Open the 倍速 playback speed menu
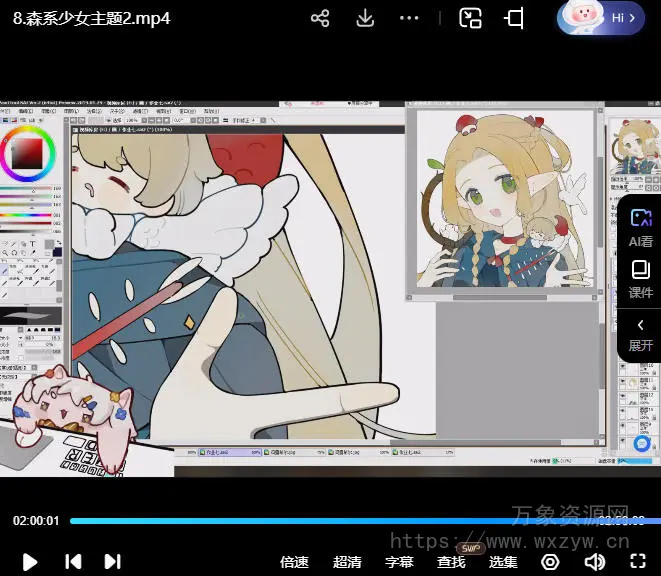661x576 pixels. point(294,562)
